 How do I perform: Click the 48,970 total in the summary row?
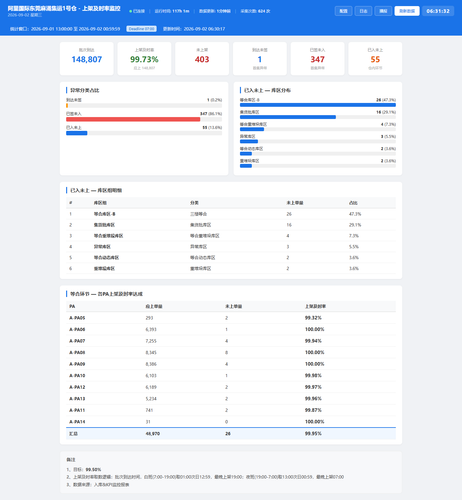click(153, 434)
